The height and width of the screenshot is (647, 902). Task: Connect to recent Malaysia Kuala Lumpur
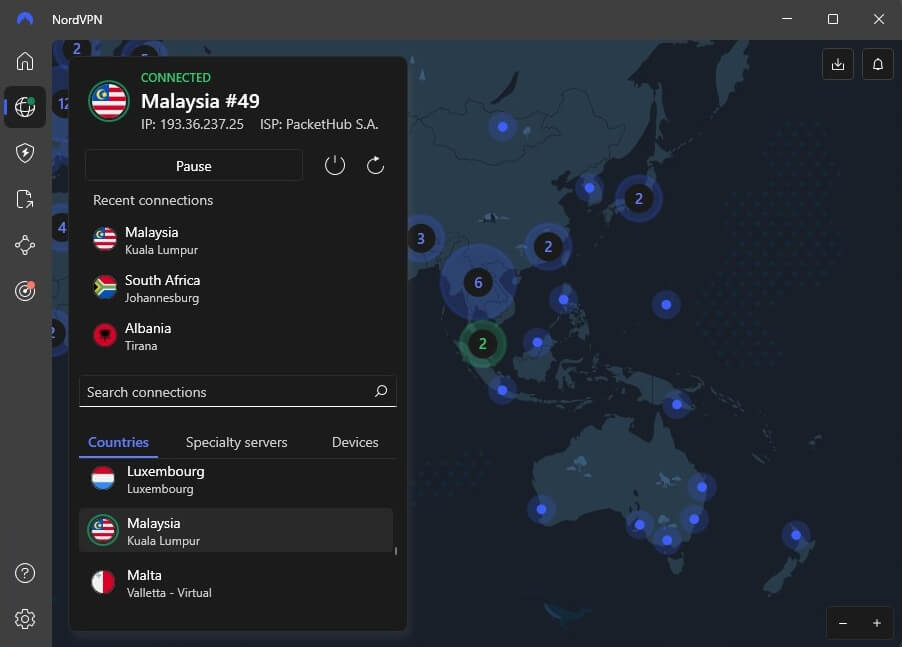click(x=238, y=240)
